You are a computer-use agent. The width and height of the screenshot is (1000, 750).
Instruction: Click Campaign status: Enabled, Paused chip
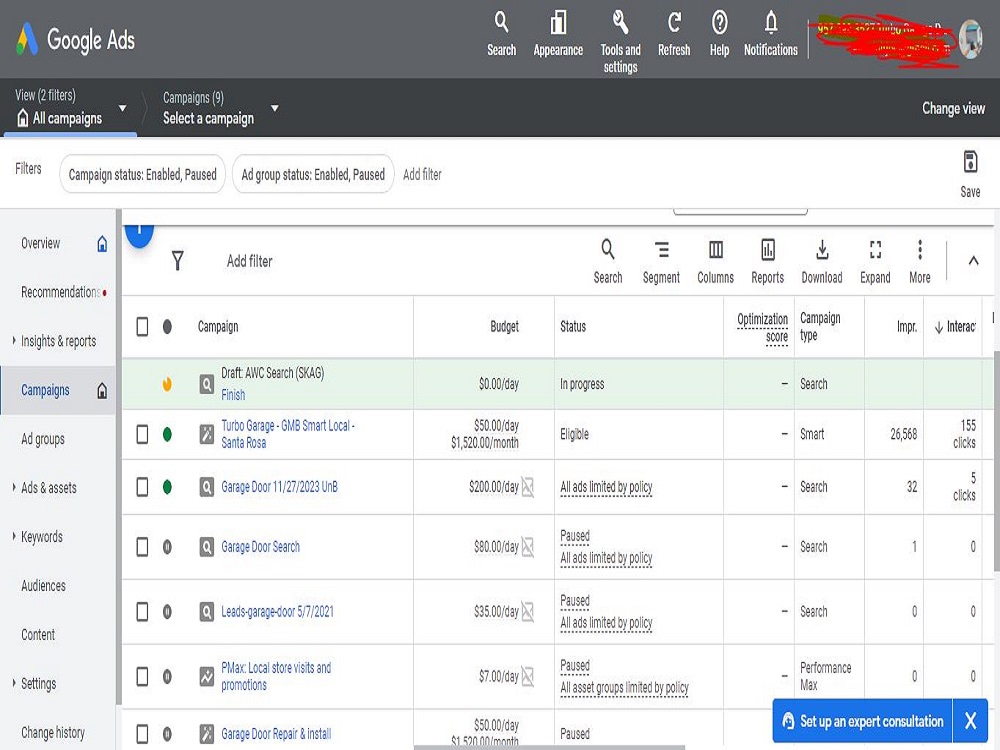142,174
